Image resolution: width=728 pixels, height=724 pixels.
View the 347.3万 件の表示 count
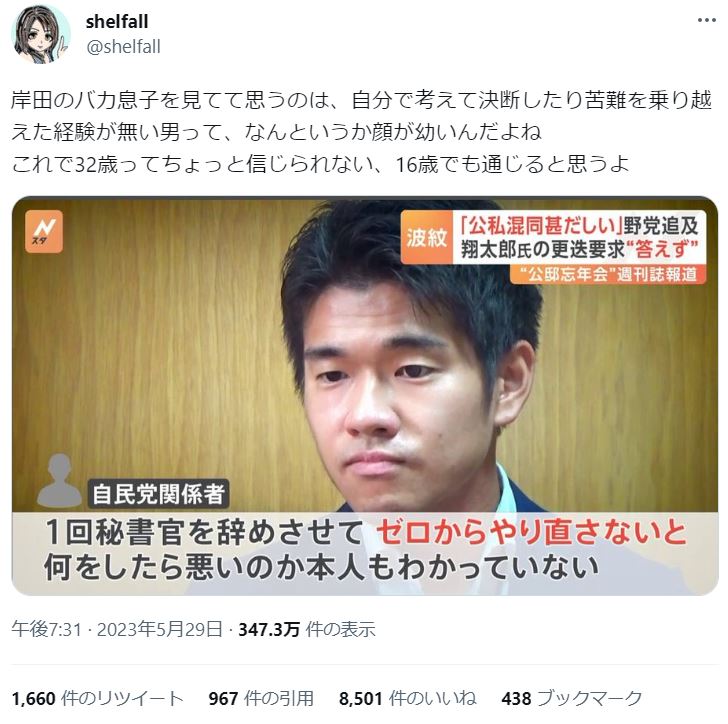point(307,630)
